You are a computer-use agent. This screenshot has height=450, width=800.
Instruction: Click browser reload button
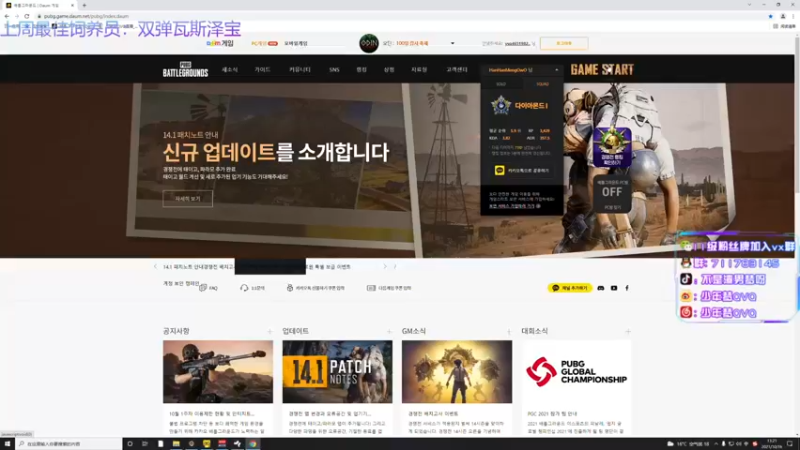coord(27,16)
